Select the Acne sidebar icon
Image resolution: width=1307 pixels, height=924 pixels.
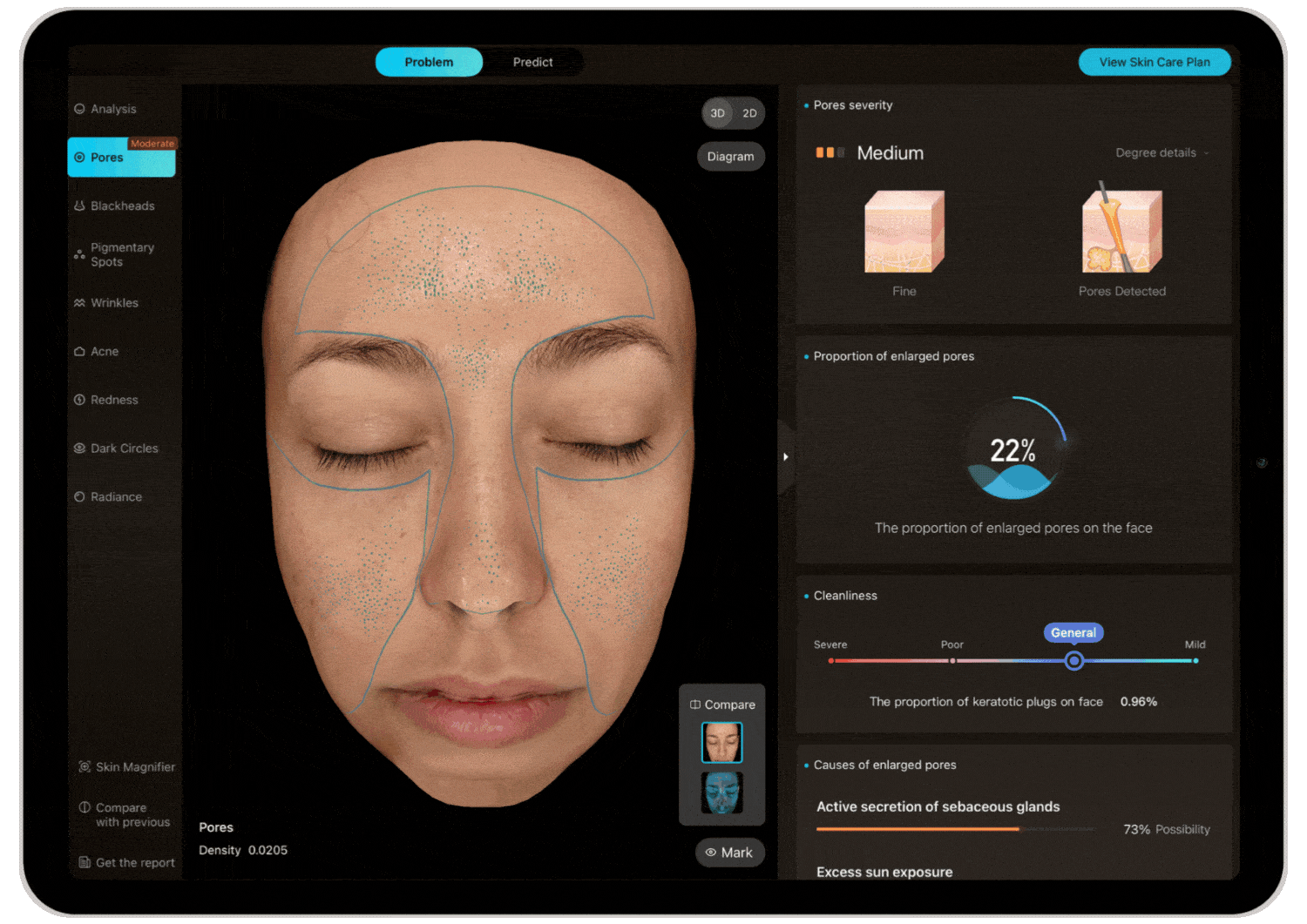click(80, 352)
